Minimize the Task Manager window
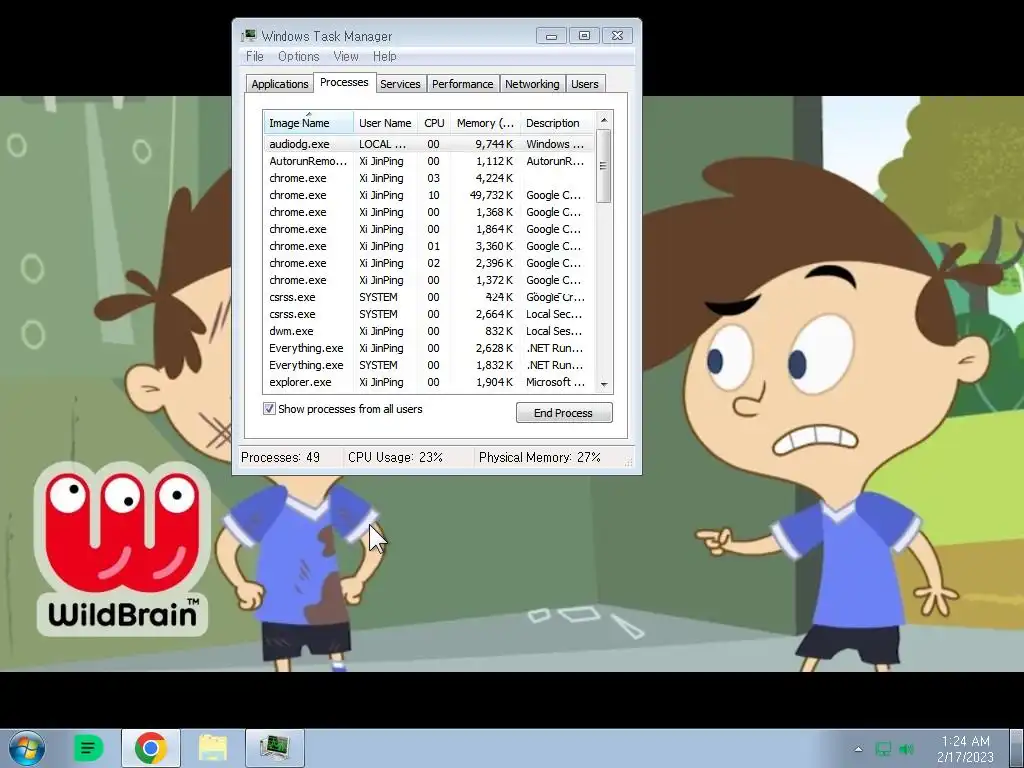 pyautogui.click(x=551, y=35)
